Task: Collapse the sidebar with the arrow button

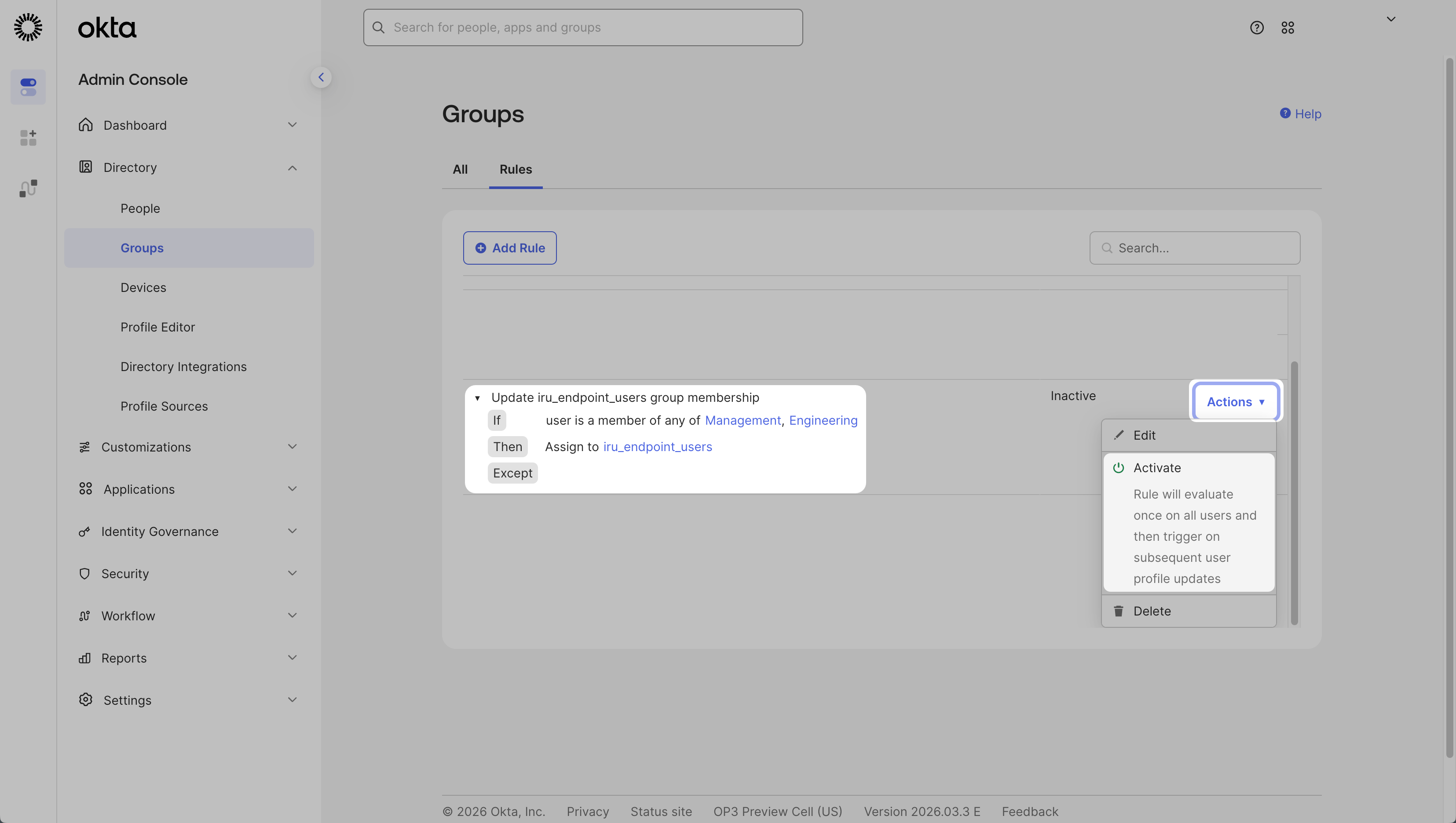Action: click(321, 77)
